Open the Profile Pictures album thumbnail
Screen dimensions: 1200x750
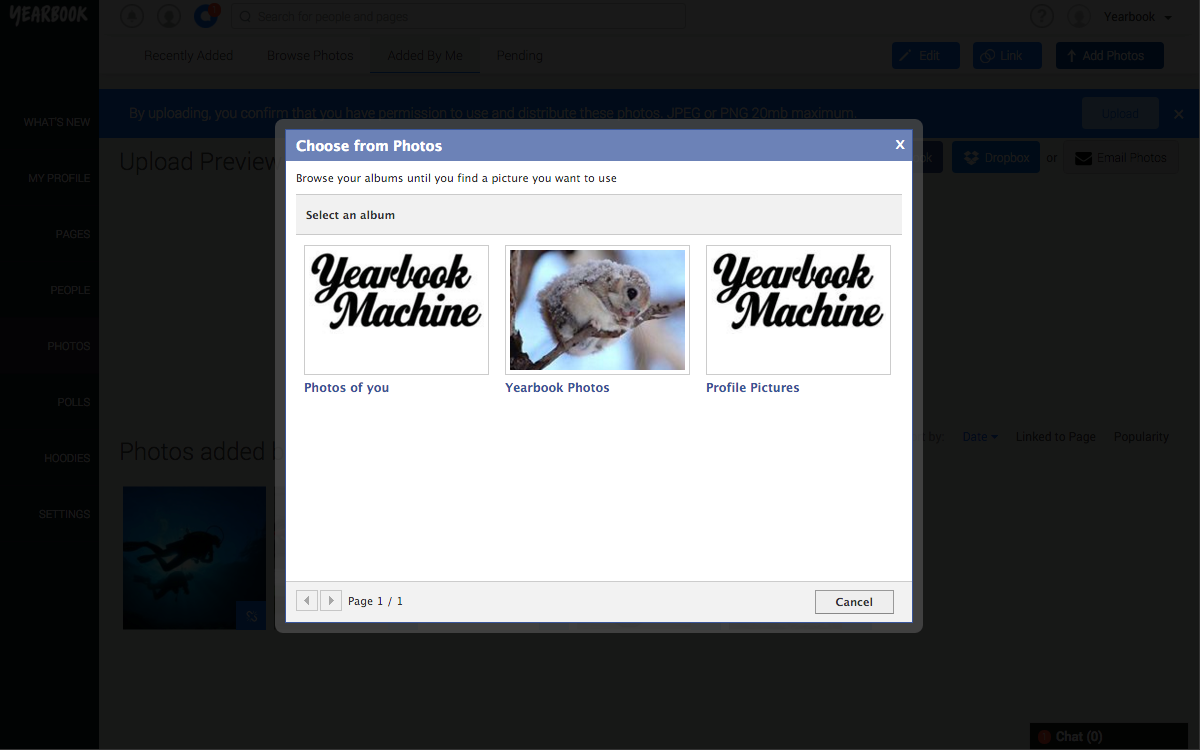point(798,310)
